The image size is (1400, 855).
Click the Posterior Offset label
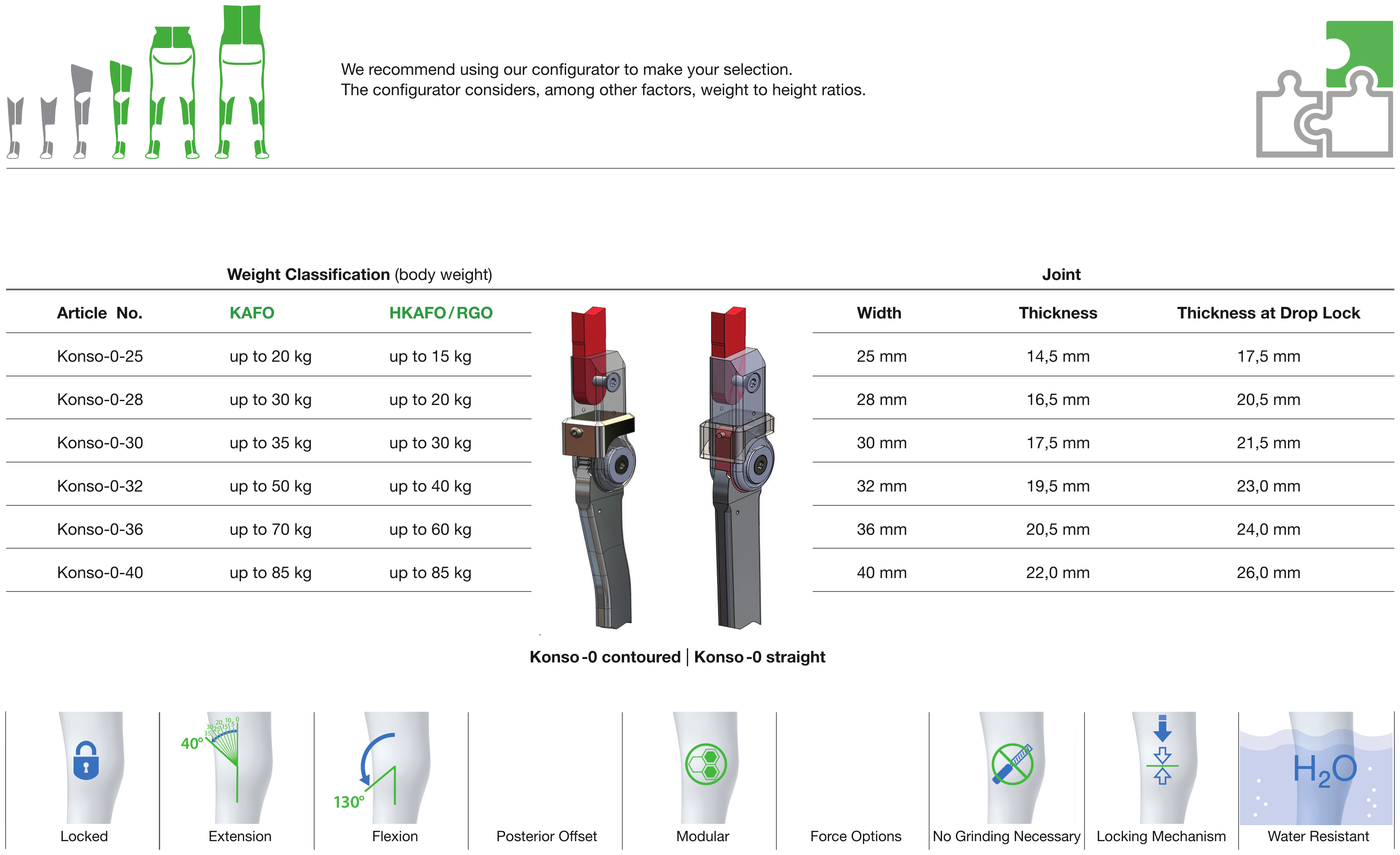pos(546,836)
